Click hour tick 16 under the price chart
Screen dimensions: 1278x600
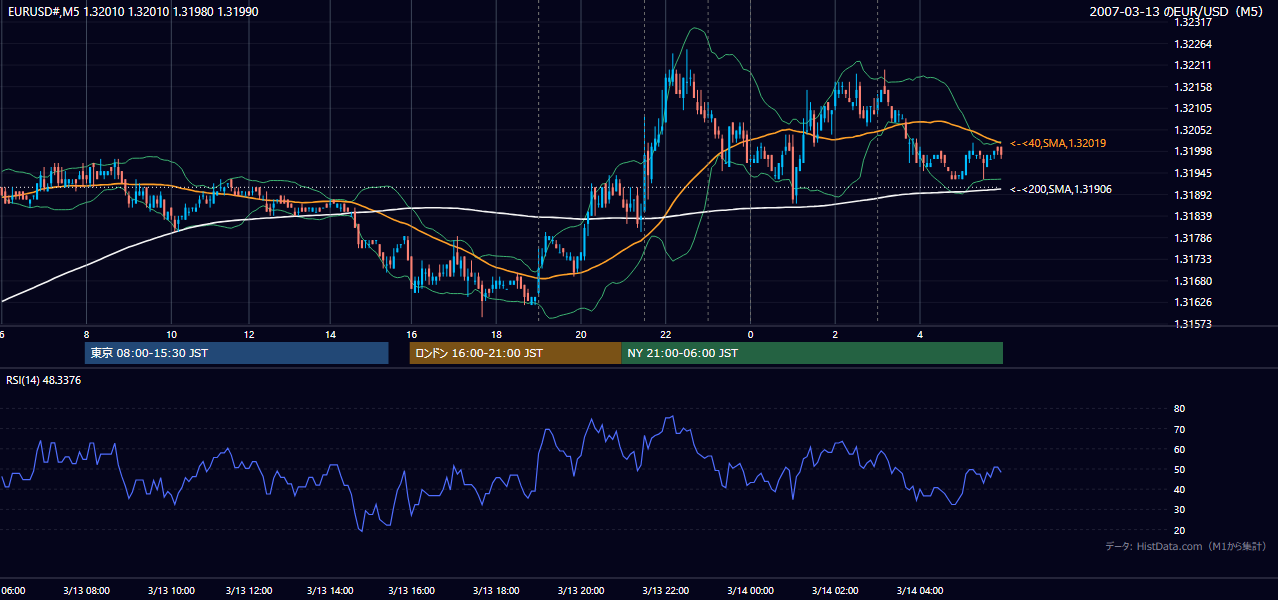coord(411,334)
